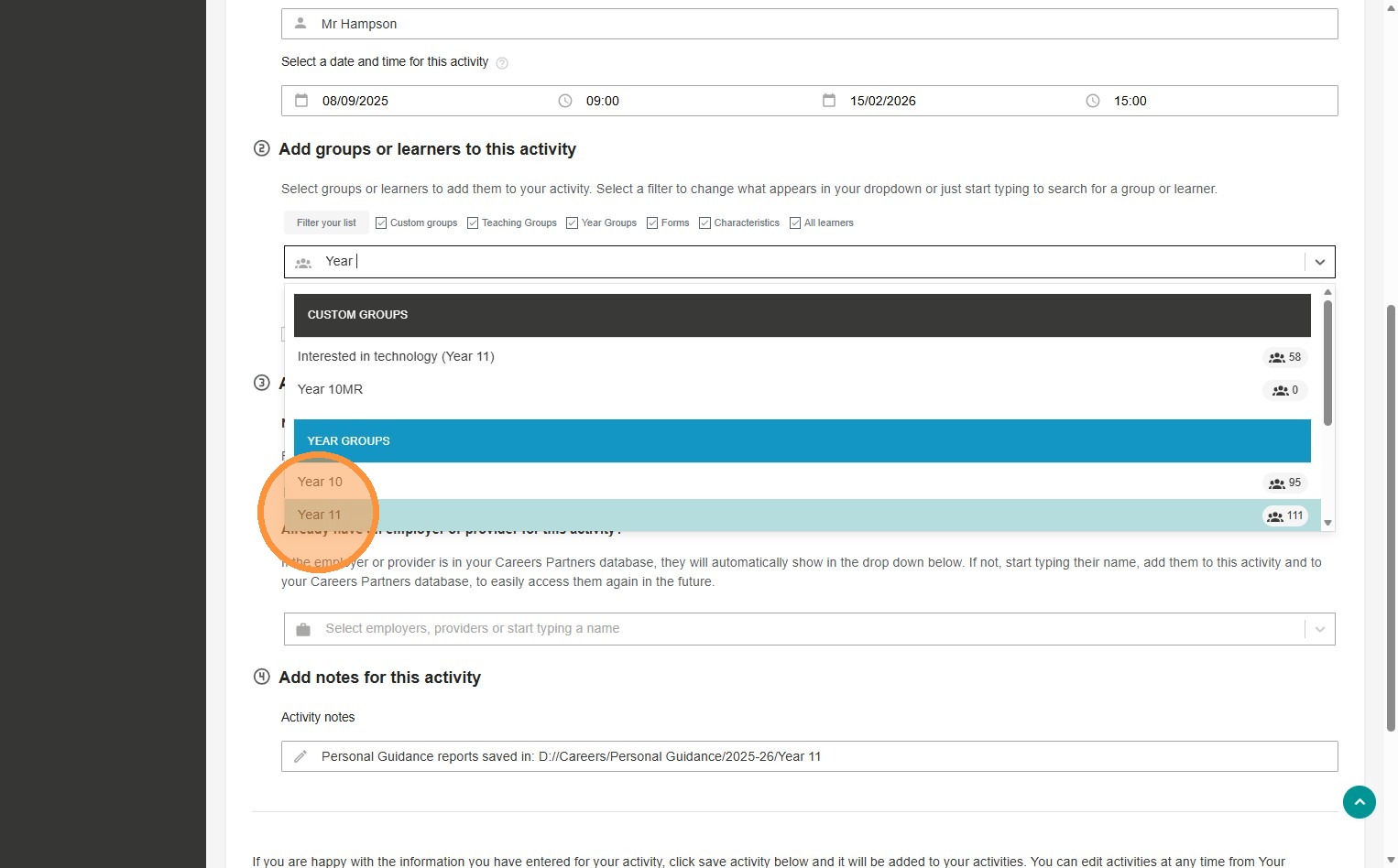1398x868 pixels.
Task: Click the Mr Hampson name field
Action: [x=810, y=24]
